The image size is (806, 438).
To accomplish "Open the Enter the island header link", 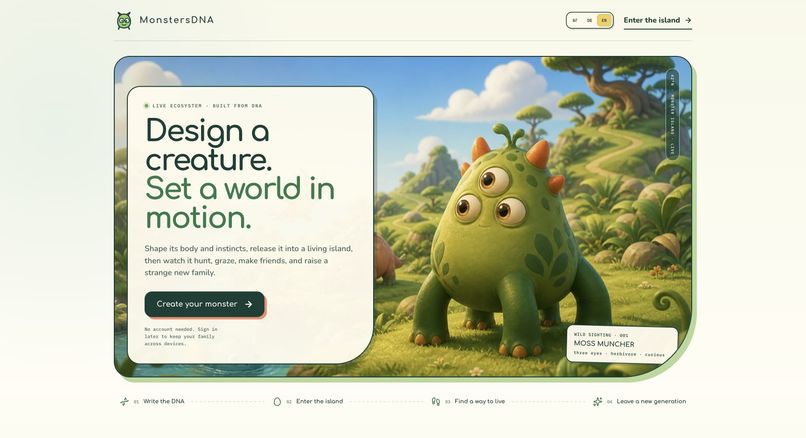I will point(657,21).
